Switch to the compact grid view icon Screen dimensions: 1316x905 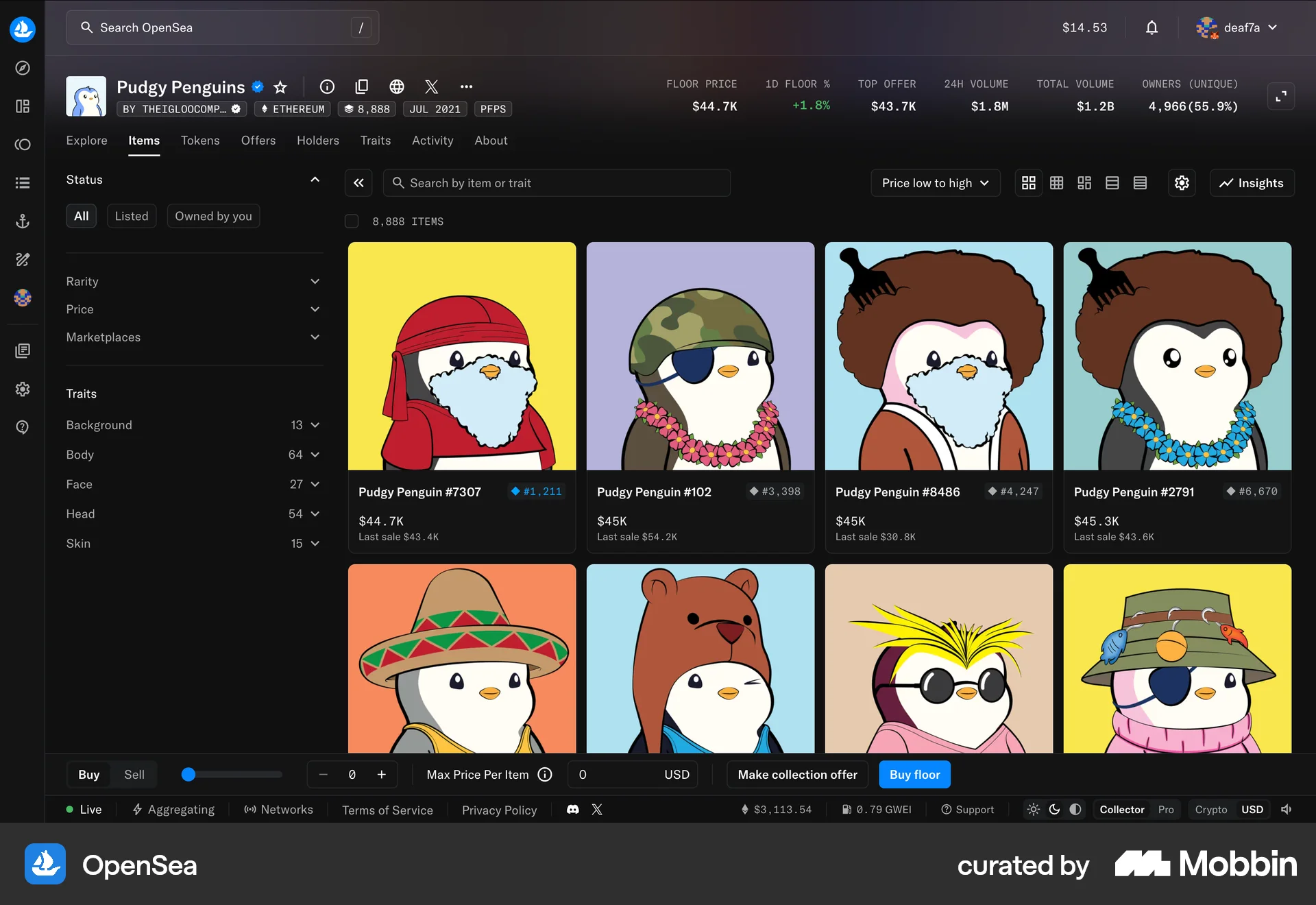[x=1056, y=183]
